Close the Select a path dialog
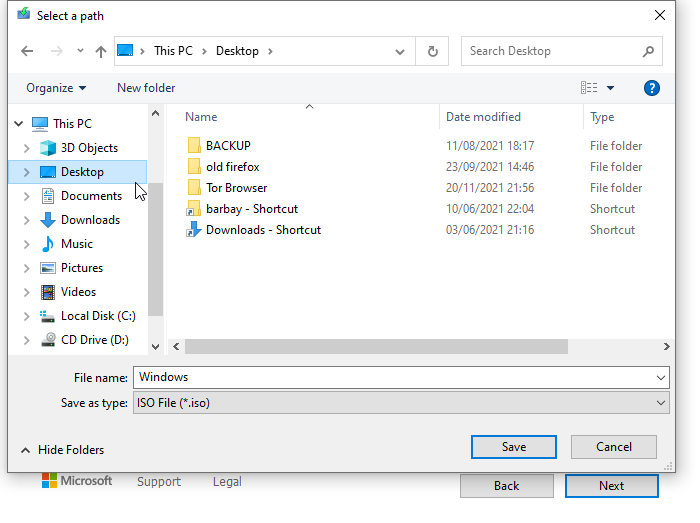 (659, 15)
